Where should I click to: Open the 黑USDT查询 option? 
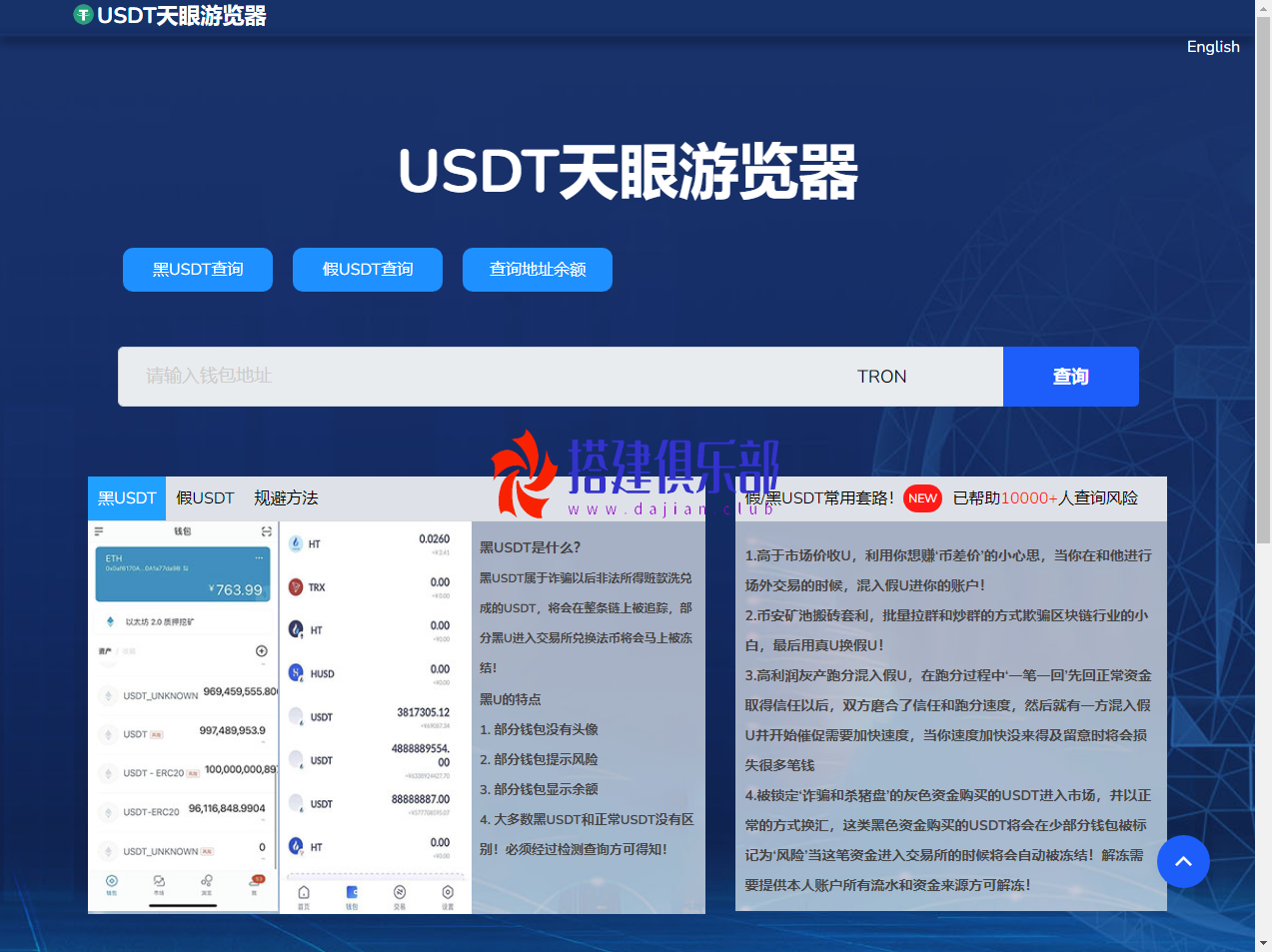[198, 270]
